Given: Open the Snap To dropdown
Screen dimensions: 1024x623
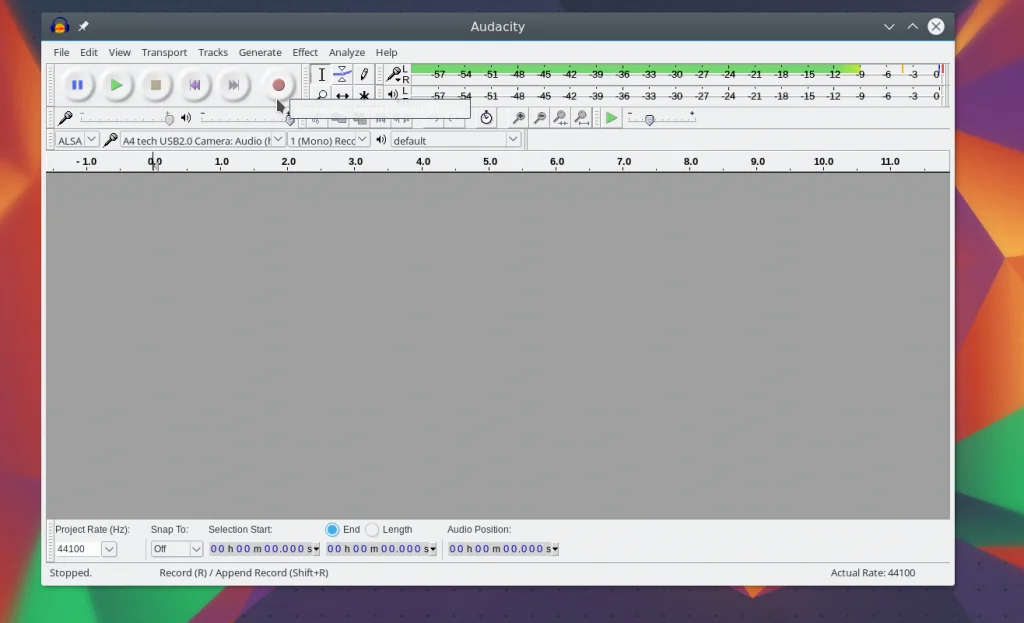Looking at the screenshot, I should 196,549.
